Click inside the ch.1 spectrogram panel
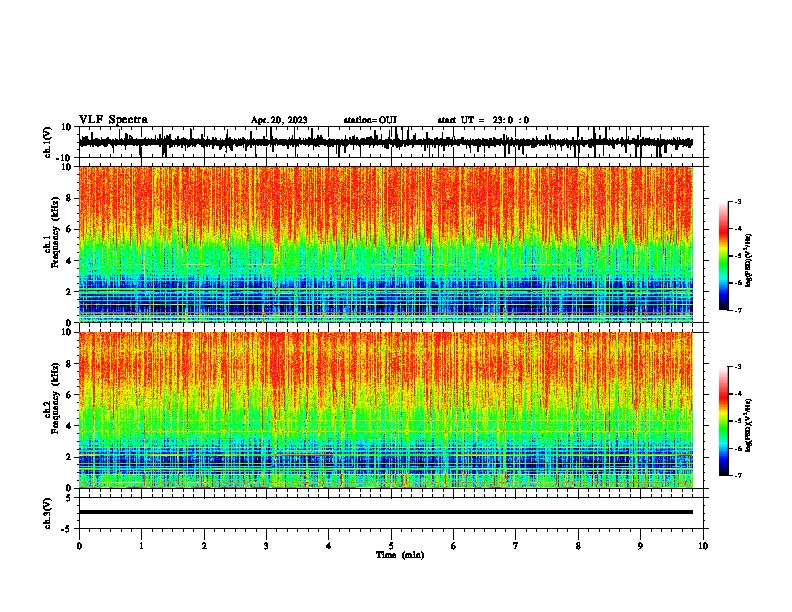 tap(386, 244)
